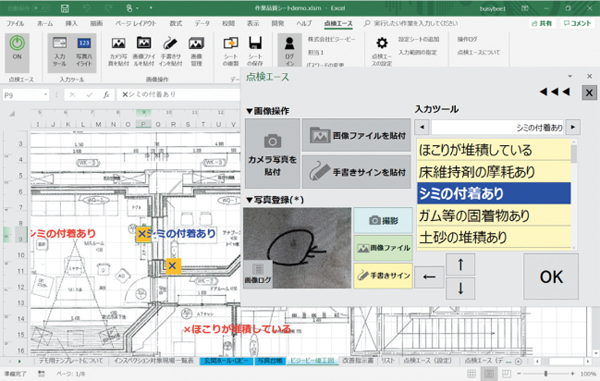Image resolution: width=600 pixels, height=381 pixels.
Task: Click 入力範囲の指定
Action: (x=417, y=52)
